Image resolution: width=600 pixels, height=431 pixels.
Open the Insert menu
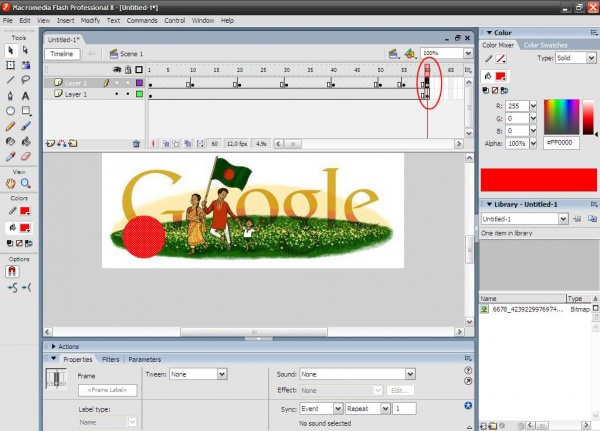click(65, 21)
